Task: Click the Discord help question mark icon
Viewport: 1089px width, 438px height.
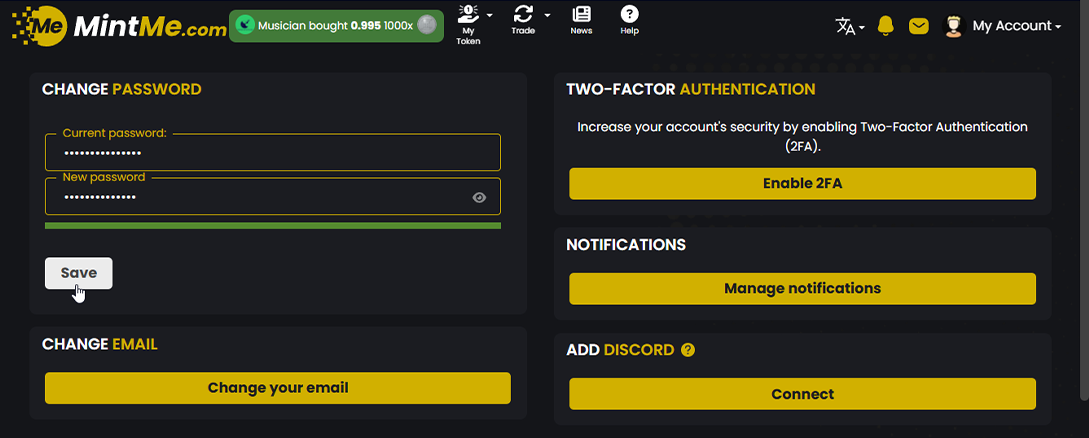Action: (x=688, y=350)
